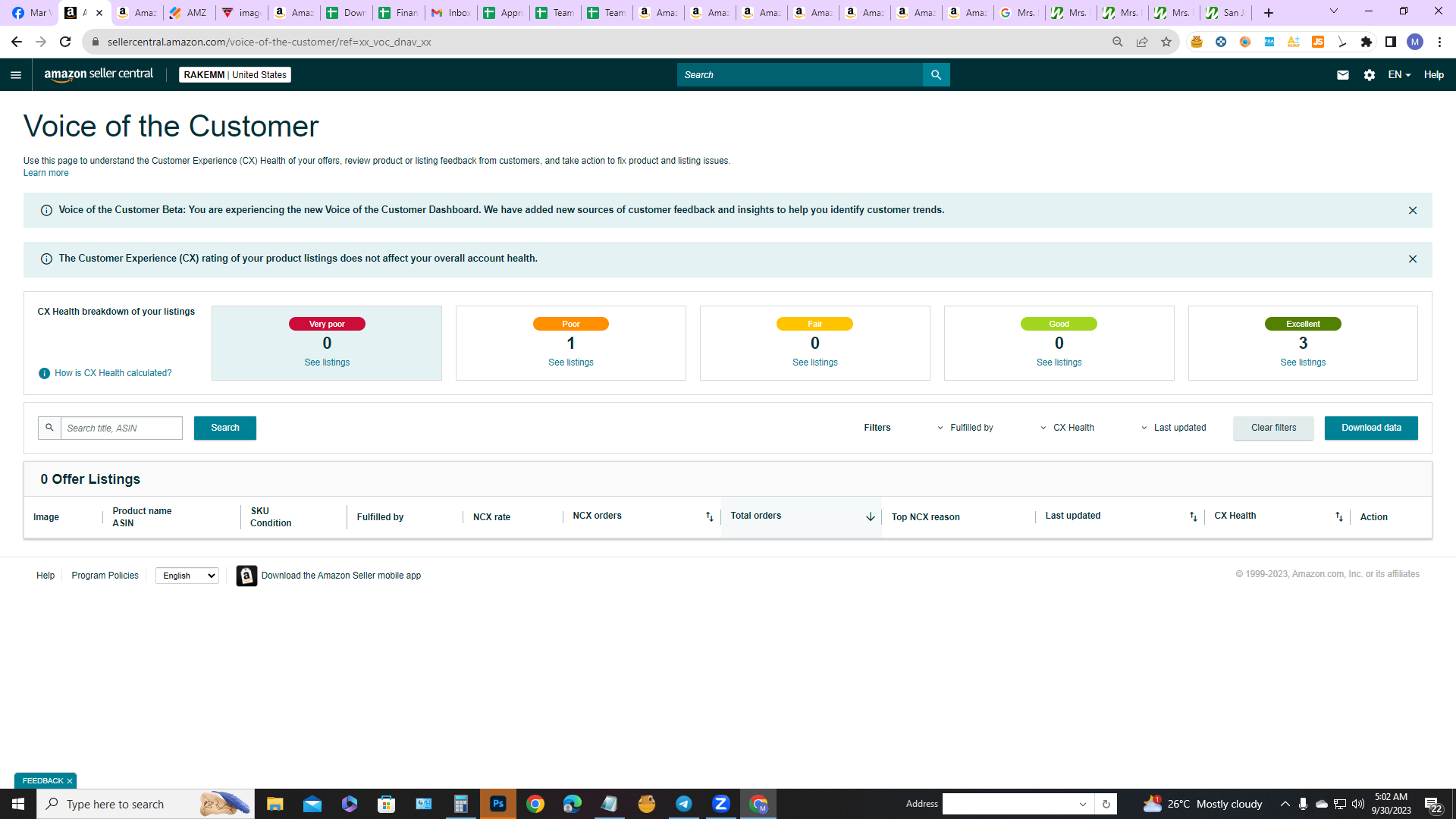The image size is (1456, 819).
Task: See listings under Poor
Action: (x=571, y=362)
